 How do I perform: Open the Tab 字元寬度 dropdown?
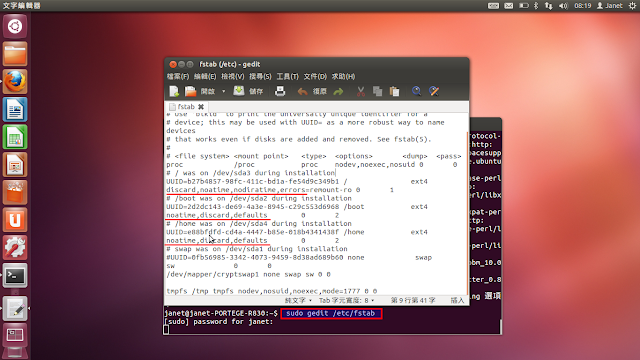(346, 300)
